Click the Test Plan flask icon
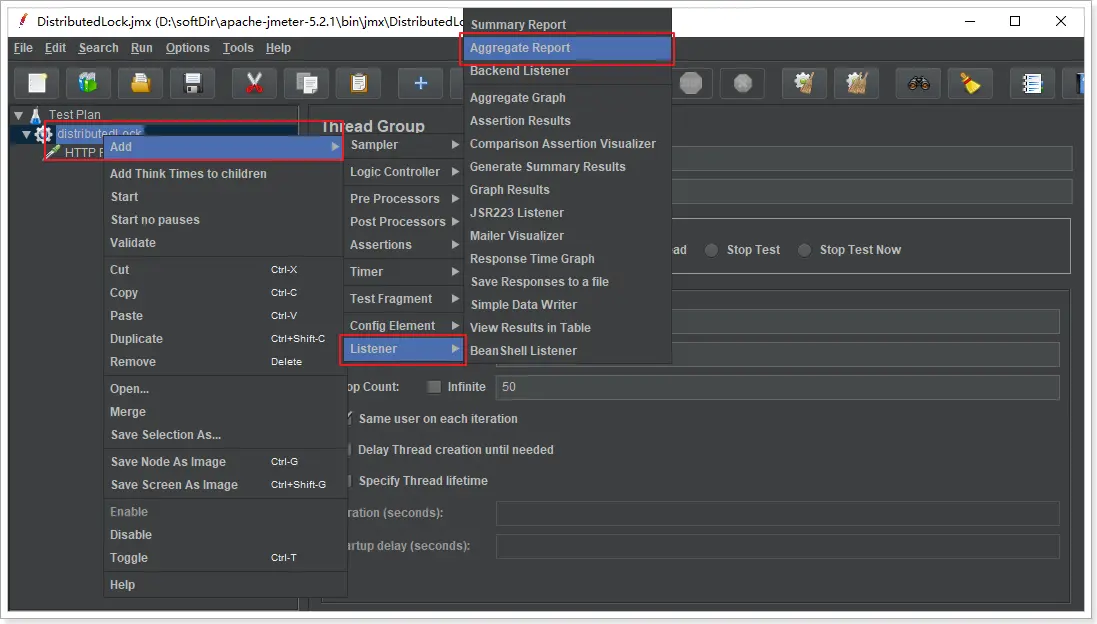The height and width of the screenshot is (624, 1097). pyautogui.click(x=36, y=115)
